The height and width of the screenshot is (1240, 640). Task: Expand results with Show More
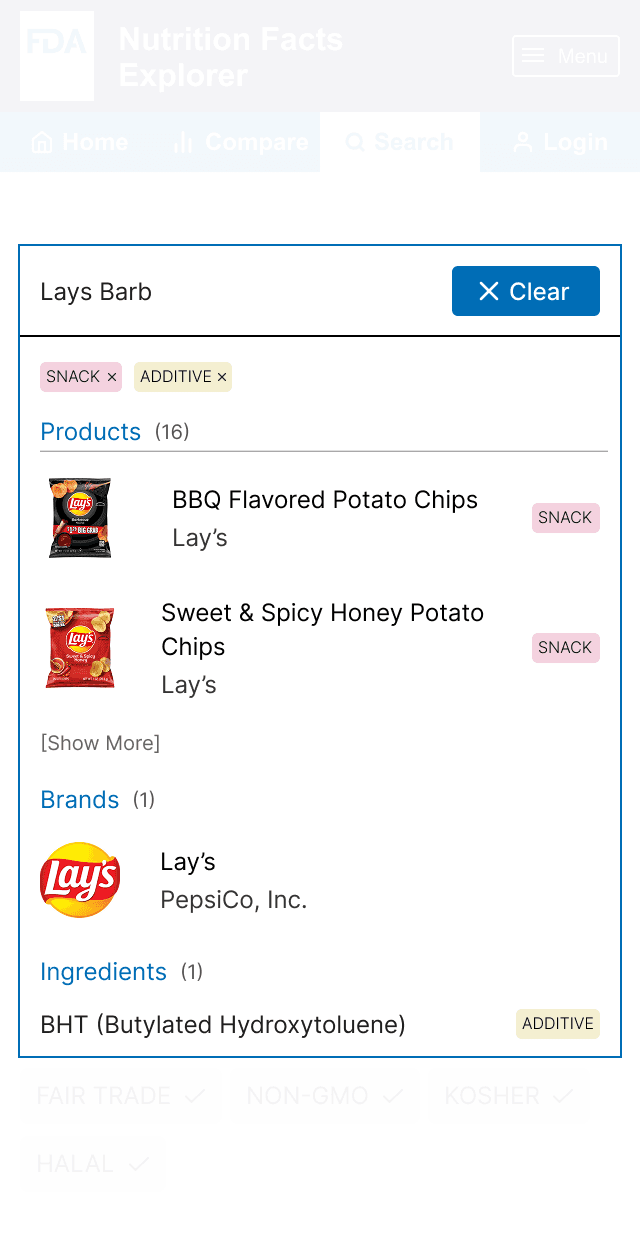[100, 743]
